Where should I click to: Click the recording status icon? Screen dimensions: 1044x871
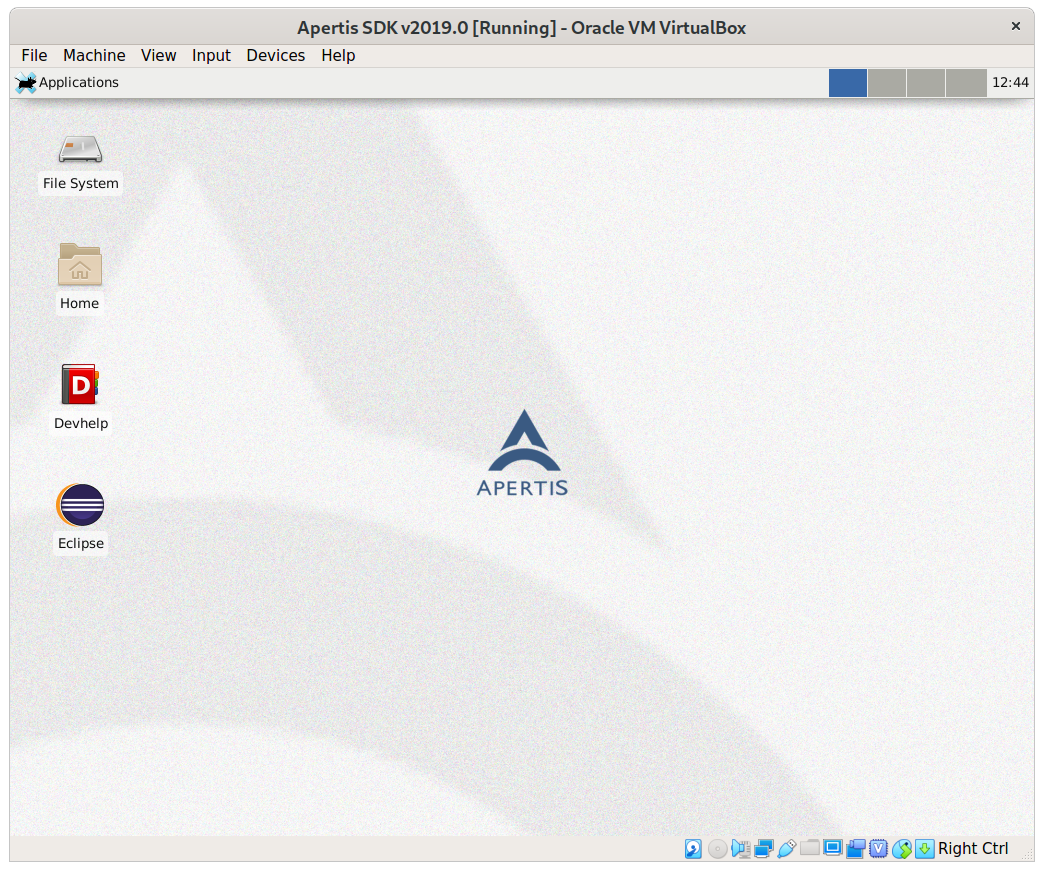click(x=856, y=848)
